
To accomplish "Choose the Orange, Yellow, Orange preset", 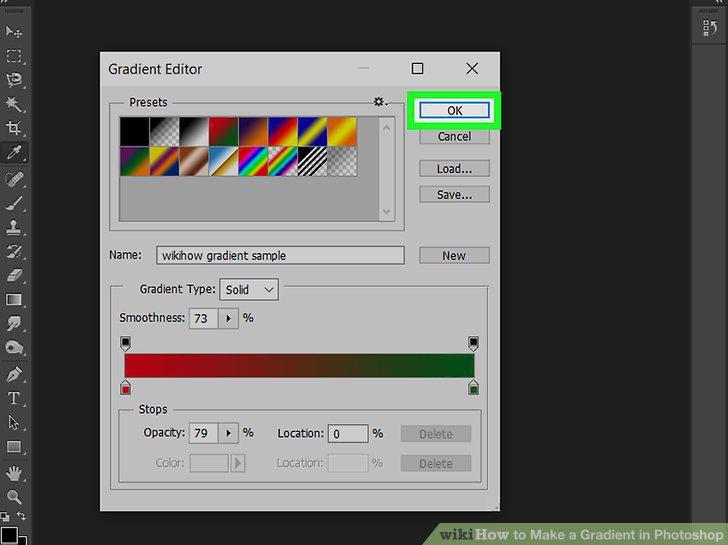I will (x=343, y=132).
